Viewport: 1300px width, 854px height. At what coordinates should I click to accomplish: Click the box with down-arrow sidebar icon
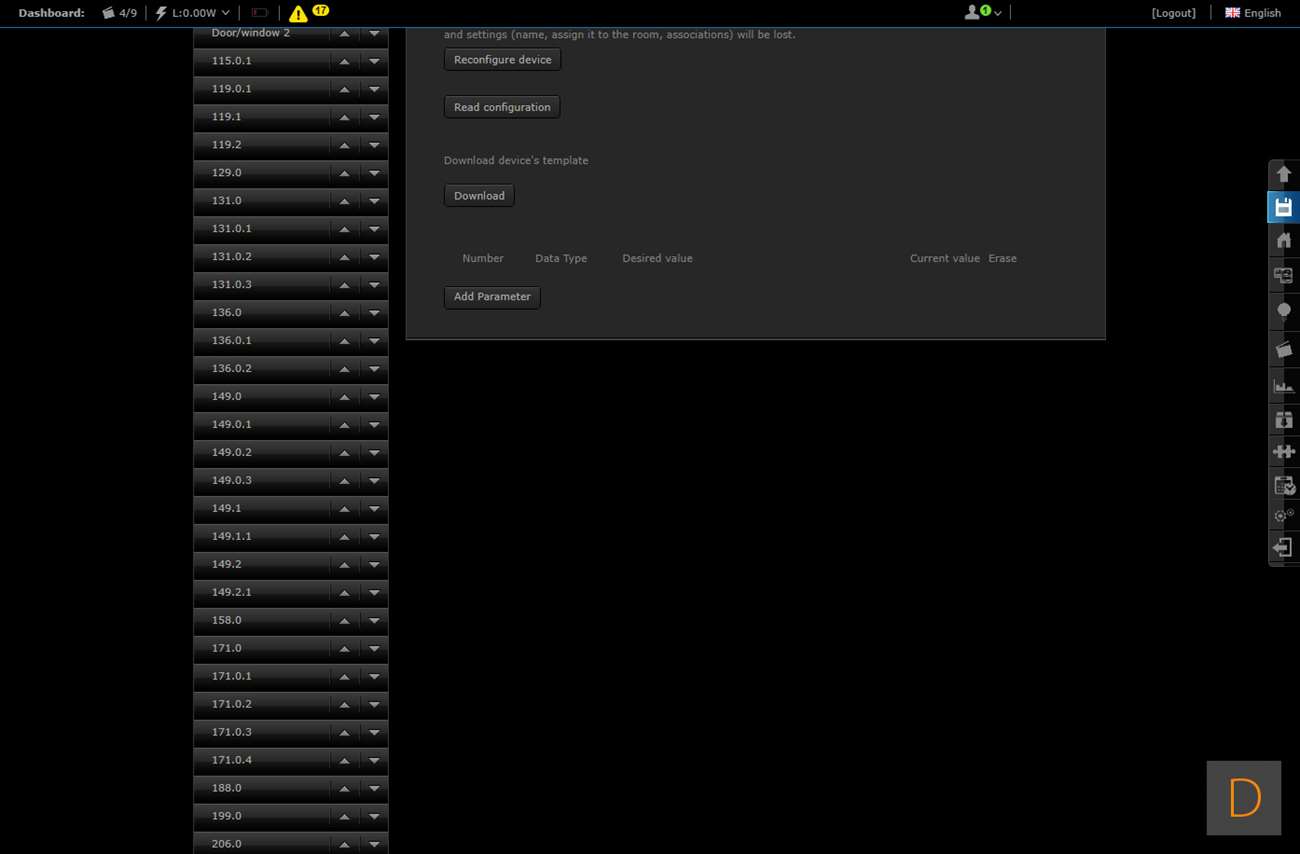click(x=1284, y=420)
